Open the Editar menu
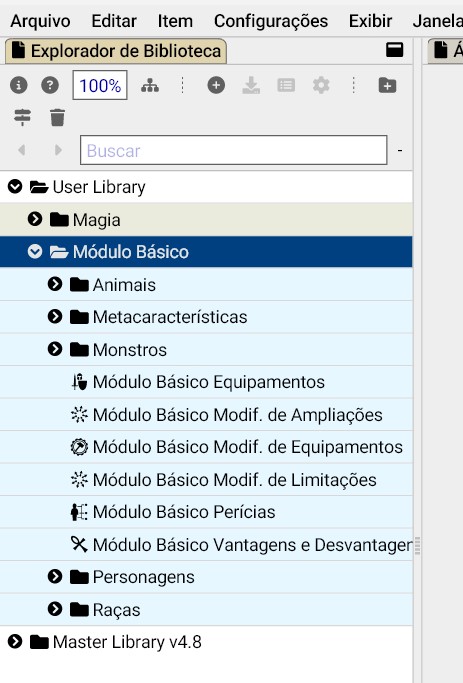The height and width of the screenshot is (683, 463). pos(114,21)
